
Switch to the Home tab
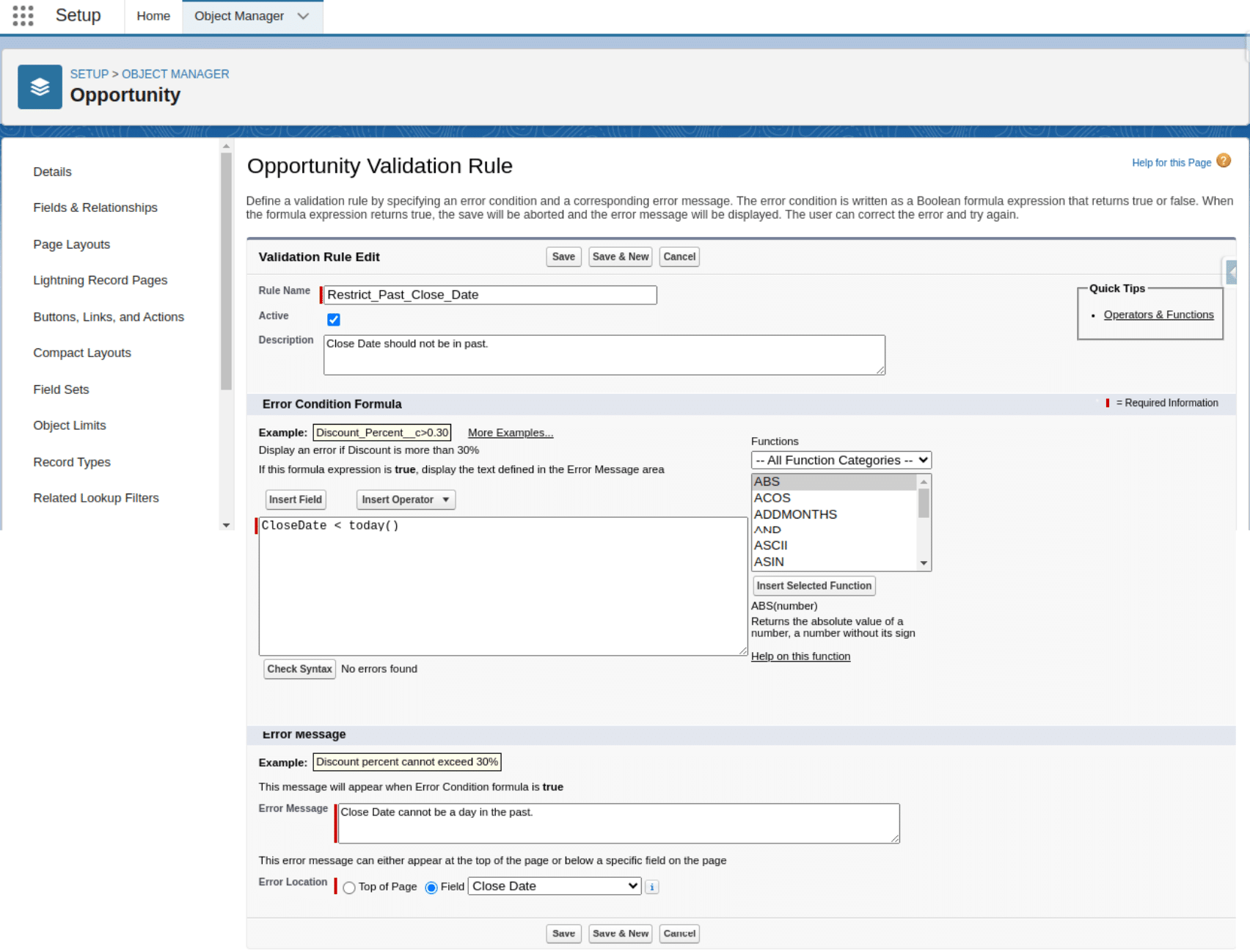[153, 15]
